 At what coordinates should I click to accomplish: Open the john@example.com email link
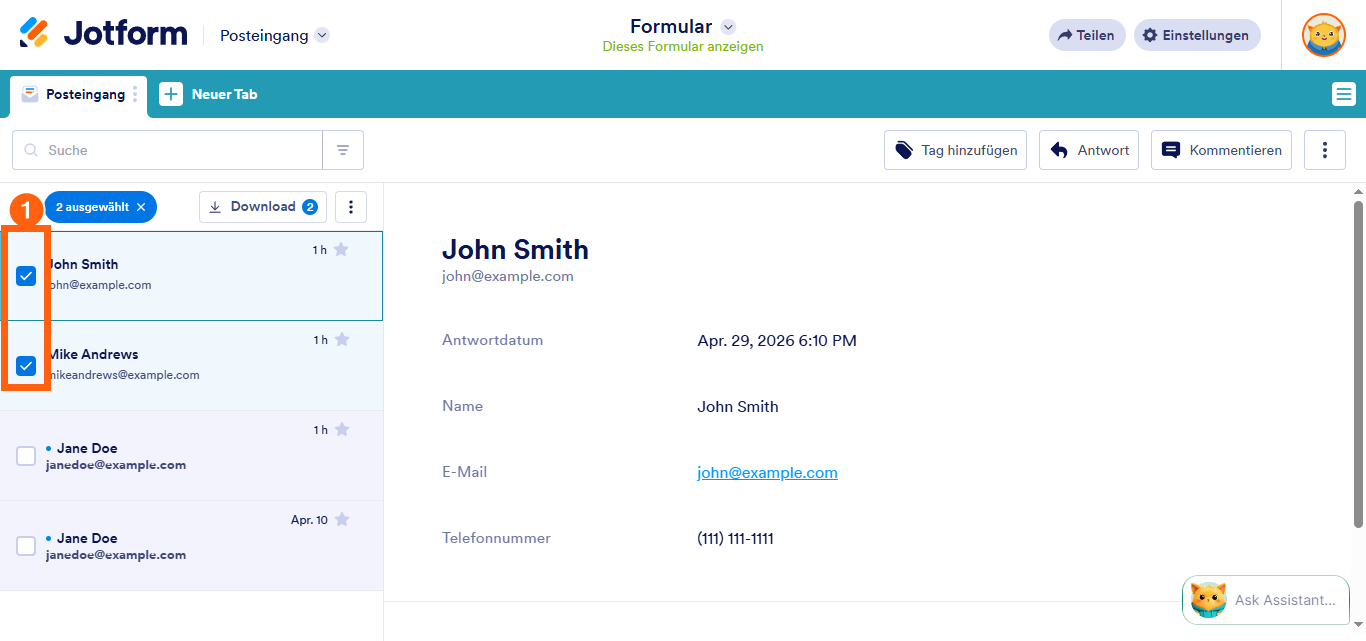(767, 473)
